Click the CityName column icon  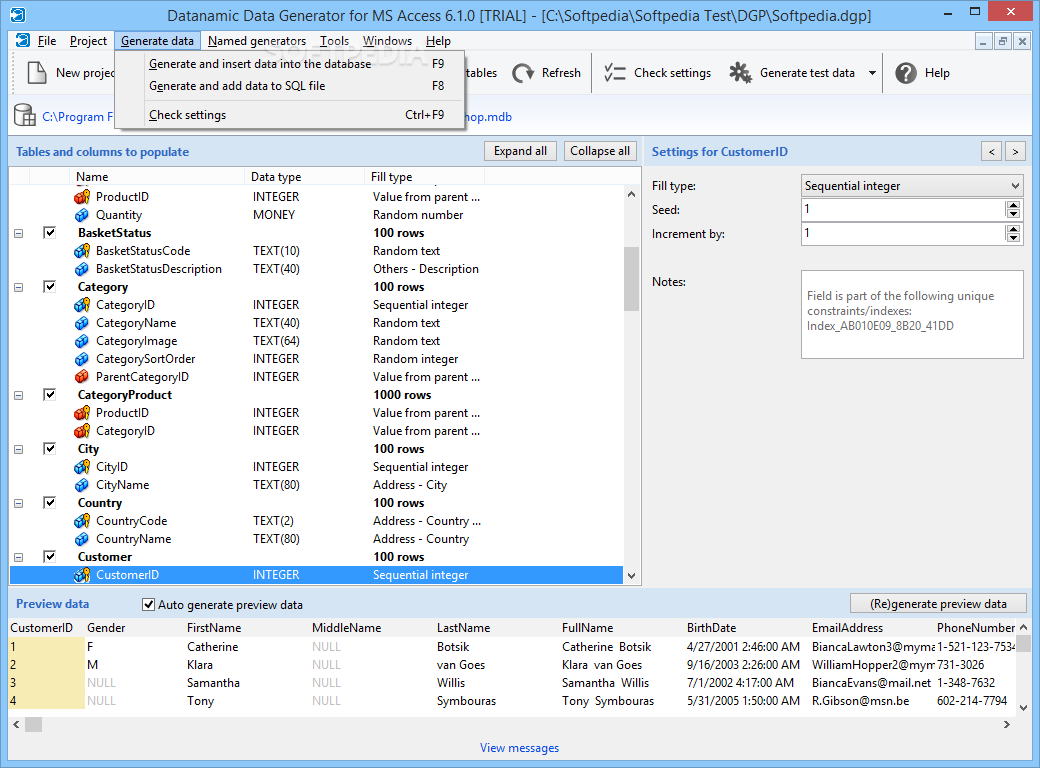click(x=82, y=485)
